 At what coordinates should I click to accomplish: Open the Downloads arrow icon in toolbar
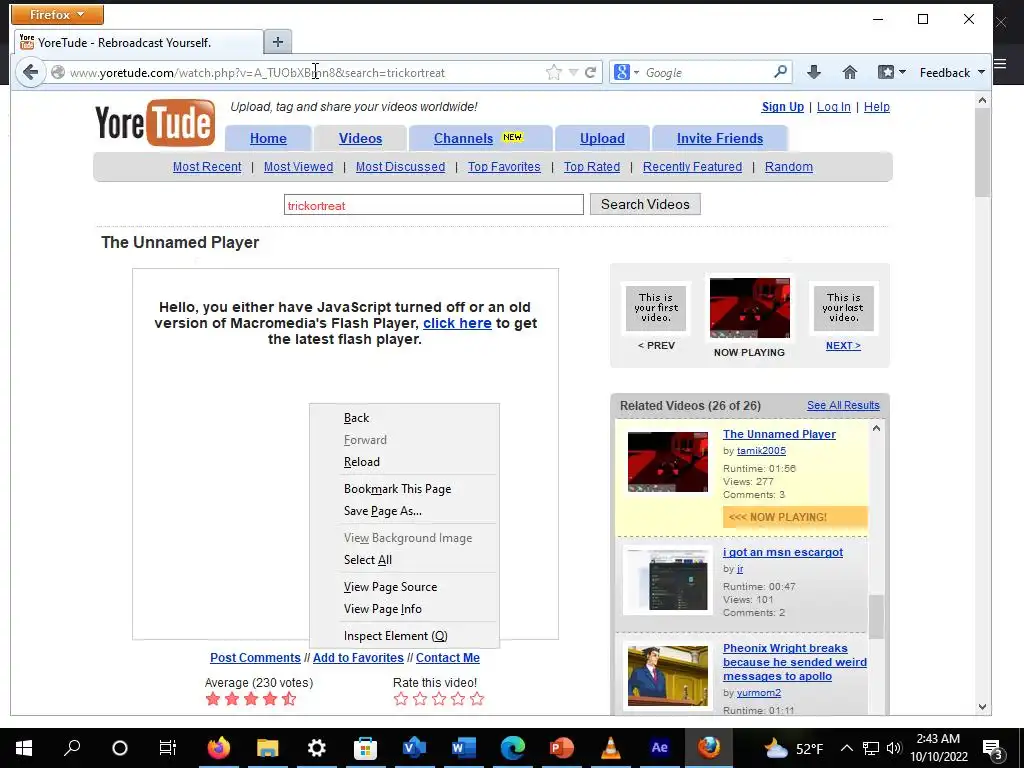click(814, 72)
